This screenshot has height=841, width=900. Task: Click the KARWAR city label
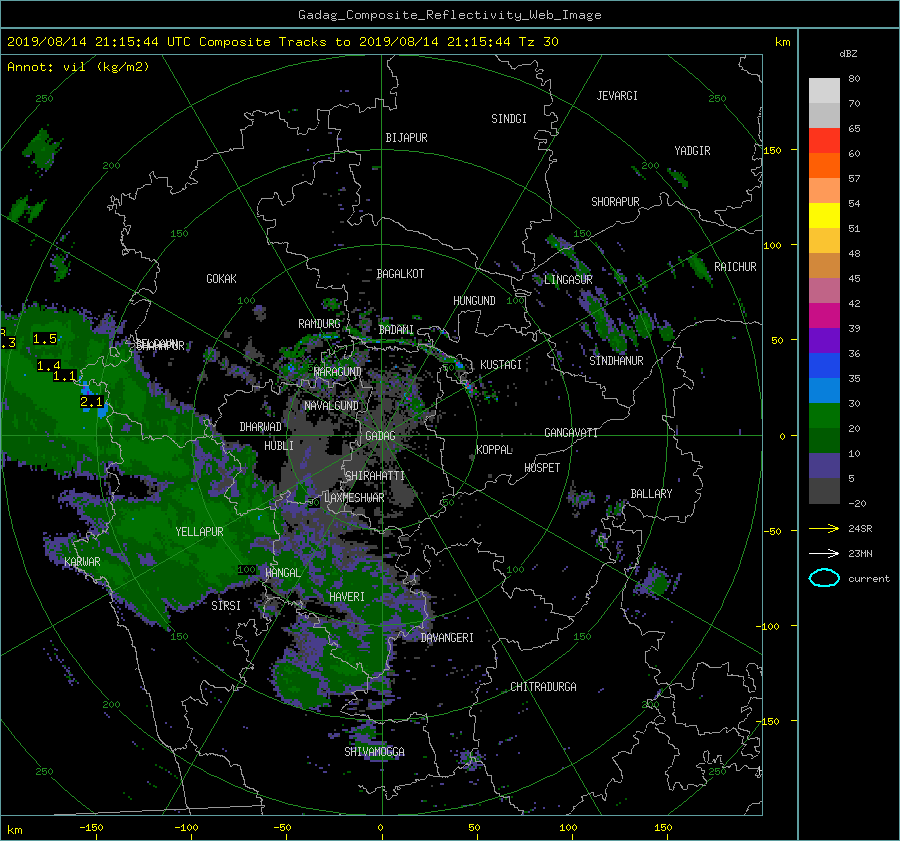click(82, 562)
